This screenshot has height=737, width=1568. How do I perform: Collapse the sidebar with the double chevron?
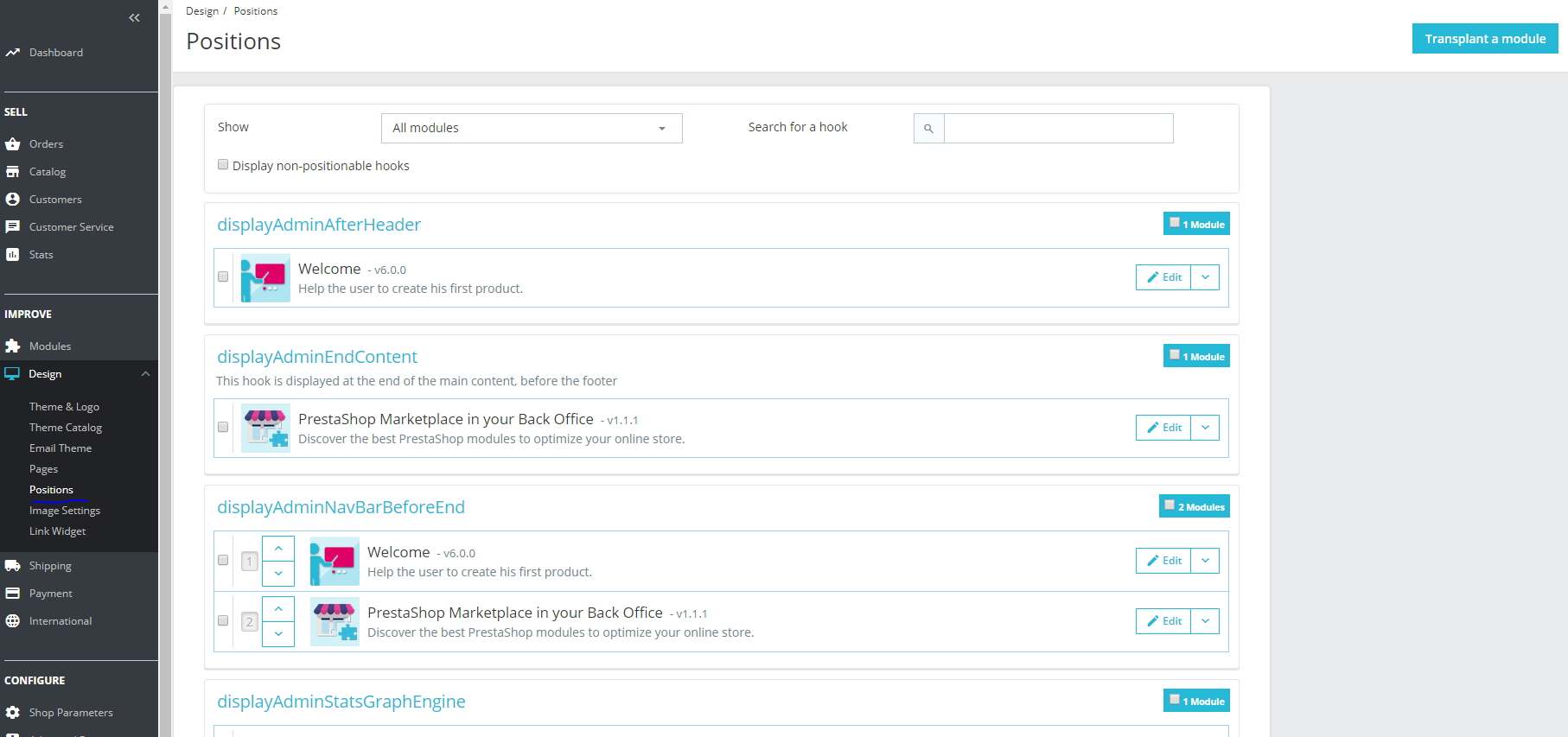point(134,18)
